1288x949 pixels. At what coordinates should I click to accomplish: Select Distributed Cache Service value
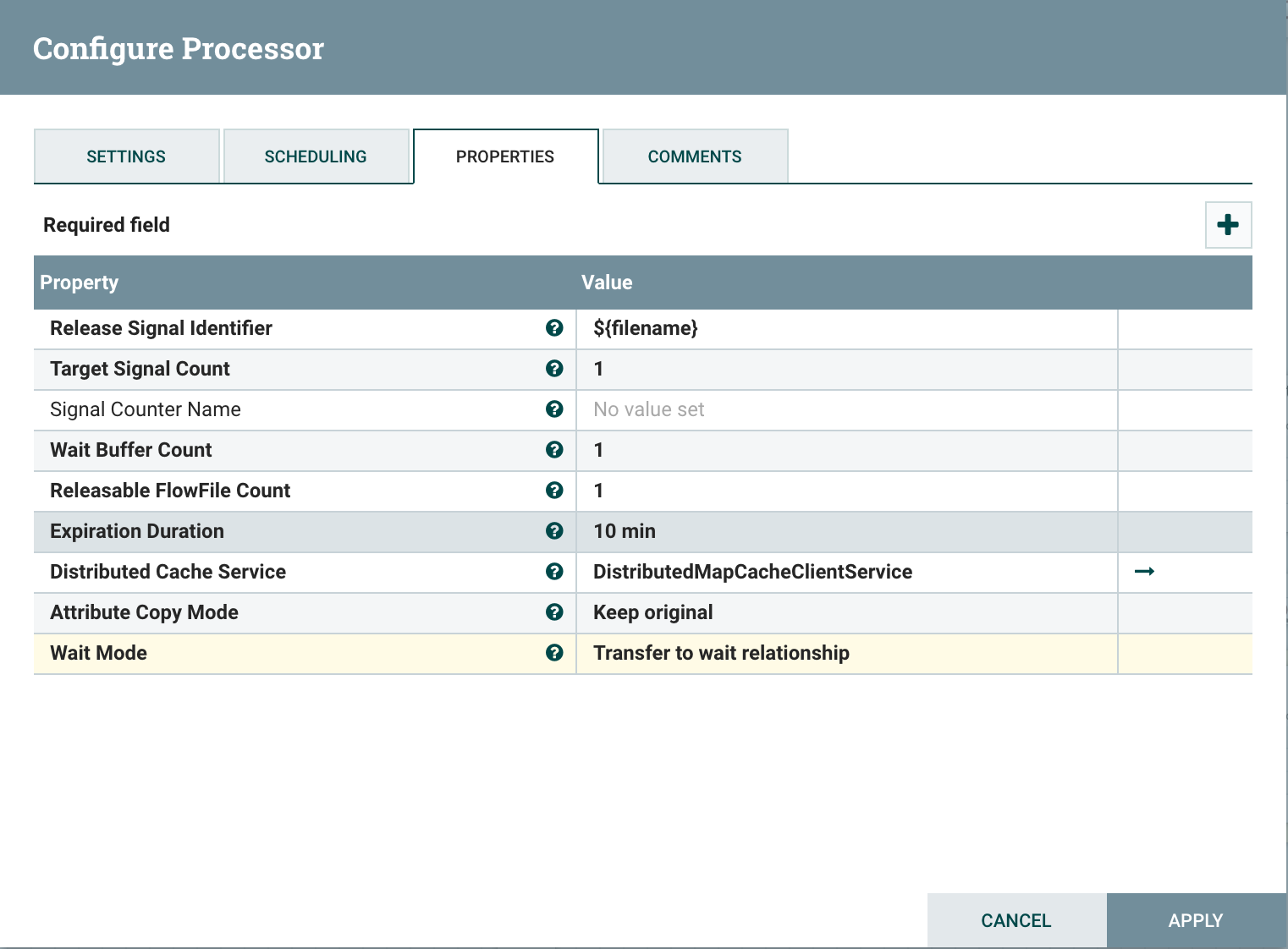click(846, 572)
